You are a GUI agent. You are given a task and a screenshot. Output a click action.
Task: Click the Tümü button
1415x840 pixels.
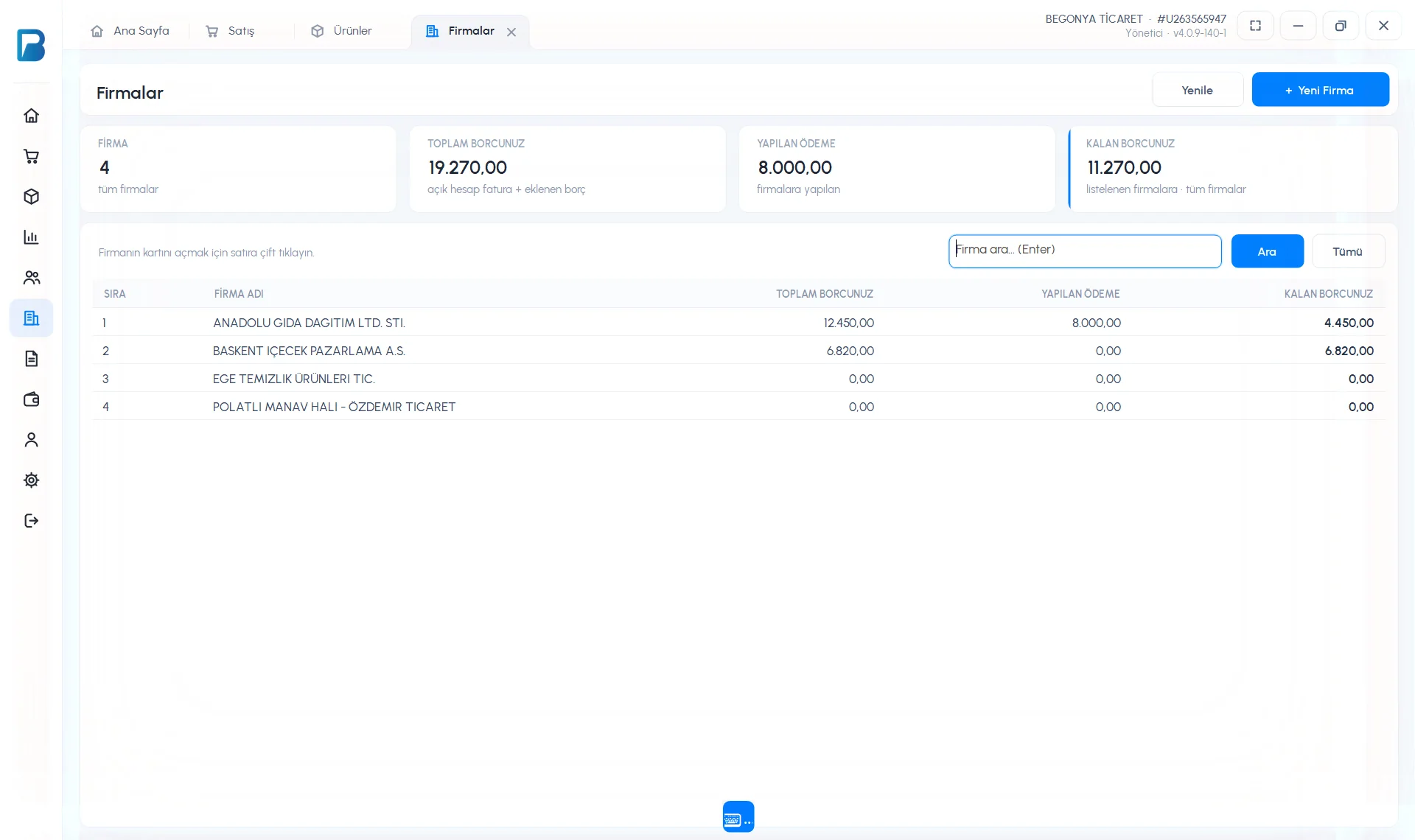(x=1348, y=251)
